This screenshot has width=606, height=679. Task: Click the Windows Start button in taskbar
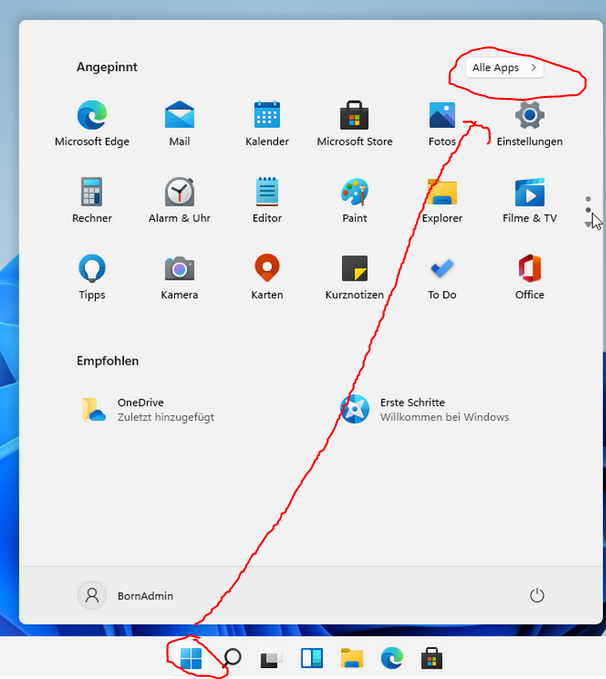point(191,658)
